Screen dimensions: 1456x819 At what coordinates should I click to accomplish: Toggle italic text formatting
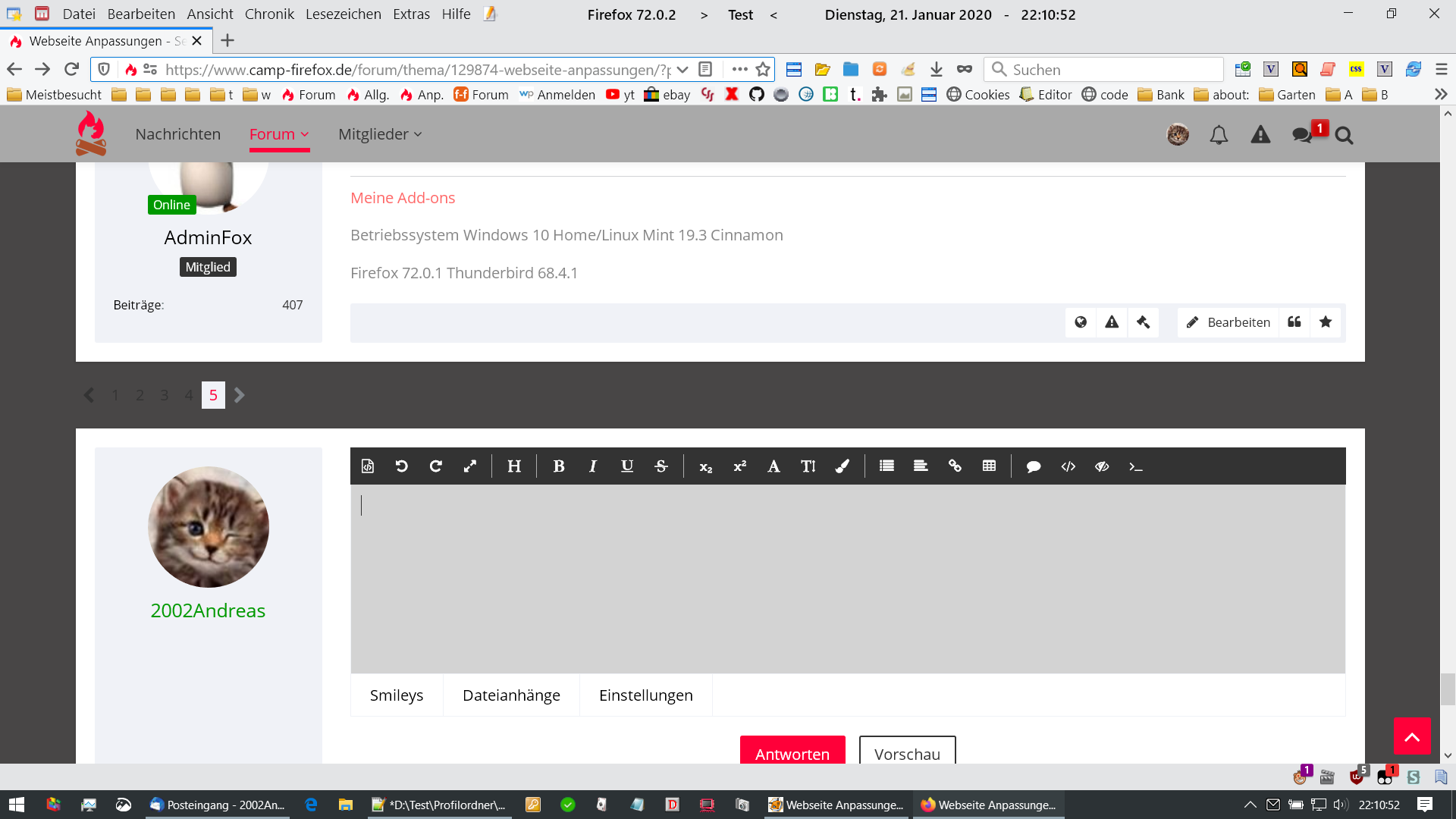click(x=592, y=466)
